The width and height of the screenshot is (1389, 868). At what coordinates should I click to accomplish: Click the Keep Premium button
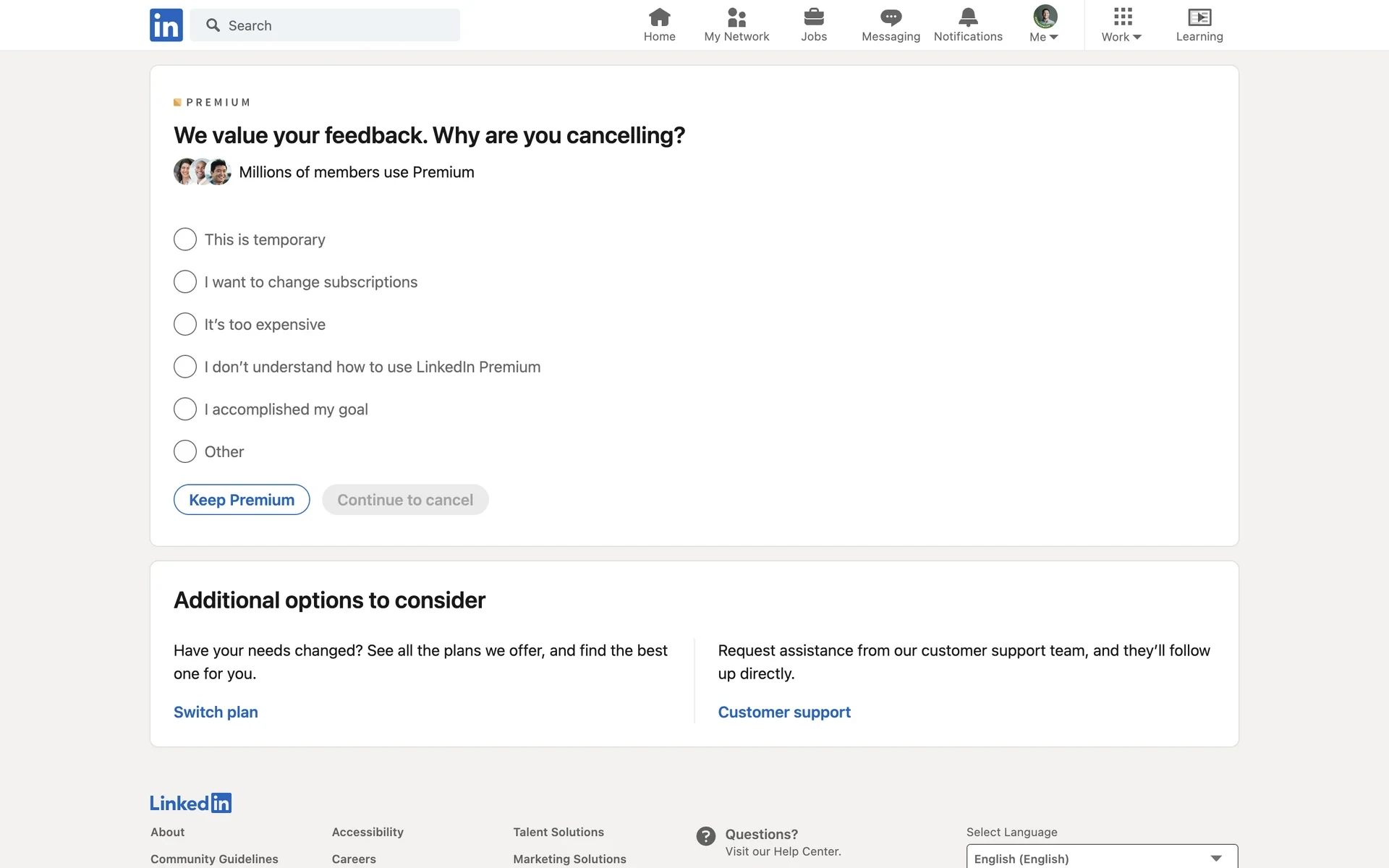242,500
